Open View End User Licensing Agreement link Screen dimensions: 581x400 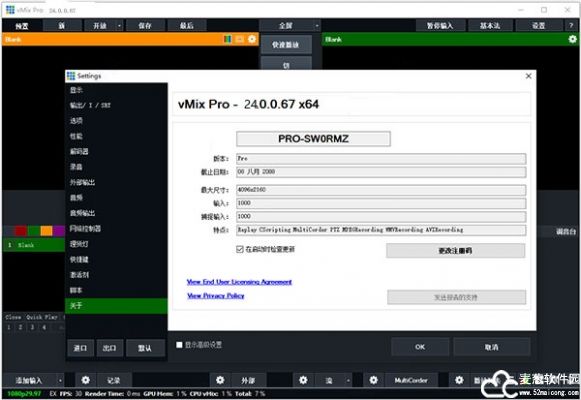click(239, 282)
